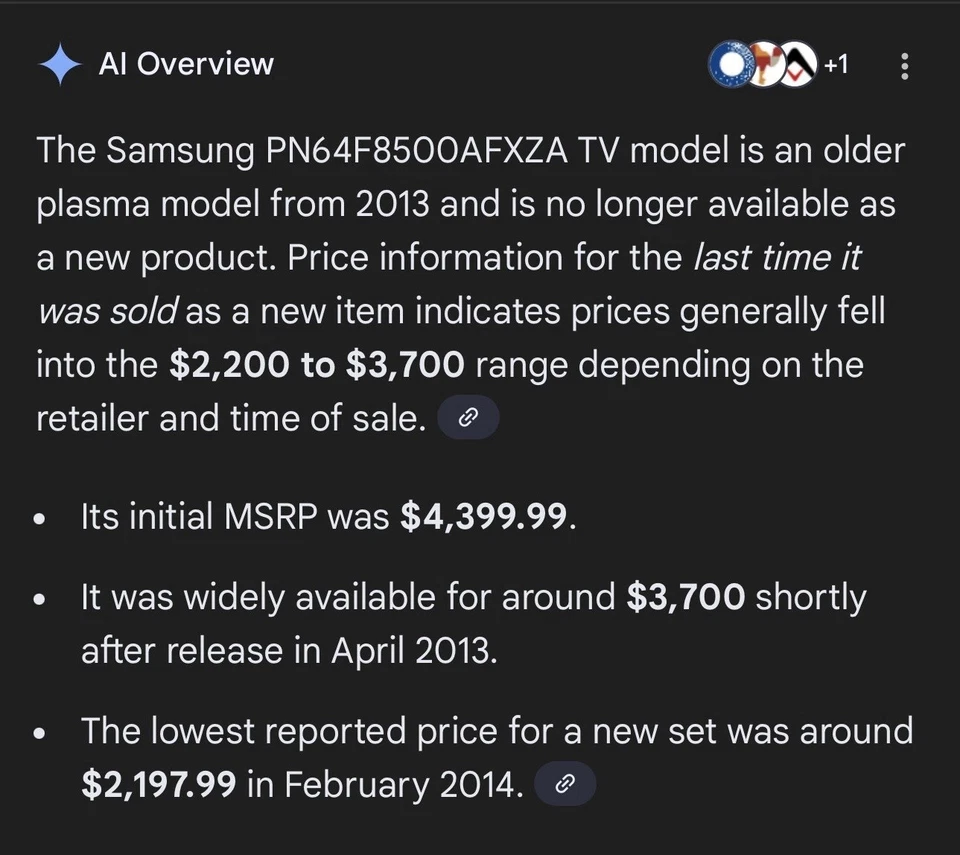Click the bolded $4,399.99 MSRP text
This screenshot has width=960, height=855.
pyautogui.click(x=485, y=517)
